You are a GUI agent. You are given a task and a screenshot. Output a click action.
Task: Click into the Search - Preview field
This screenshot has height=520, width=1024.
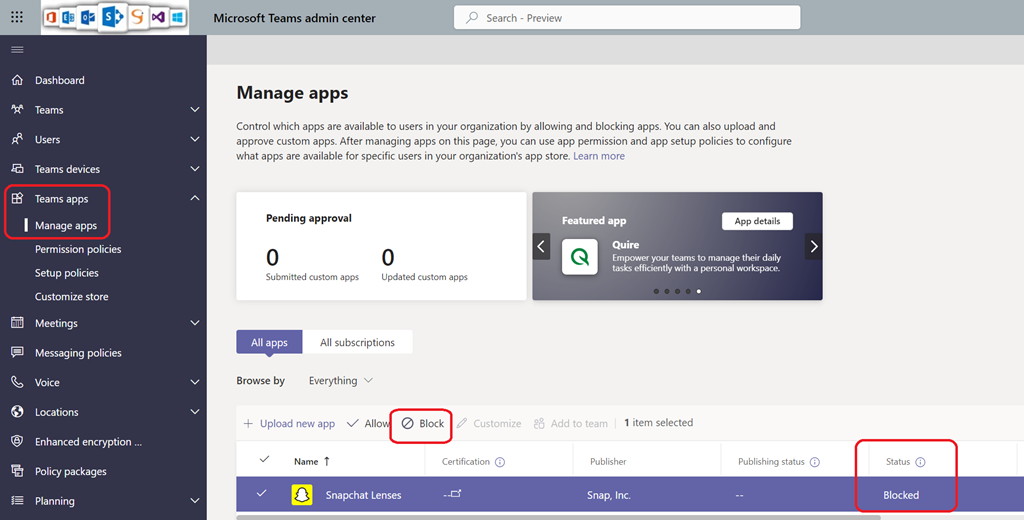(x=627, y=18)
